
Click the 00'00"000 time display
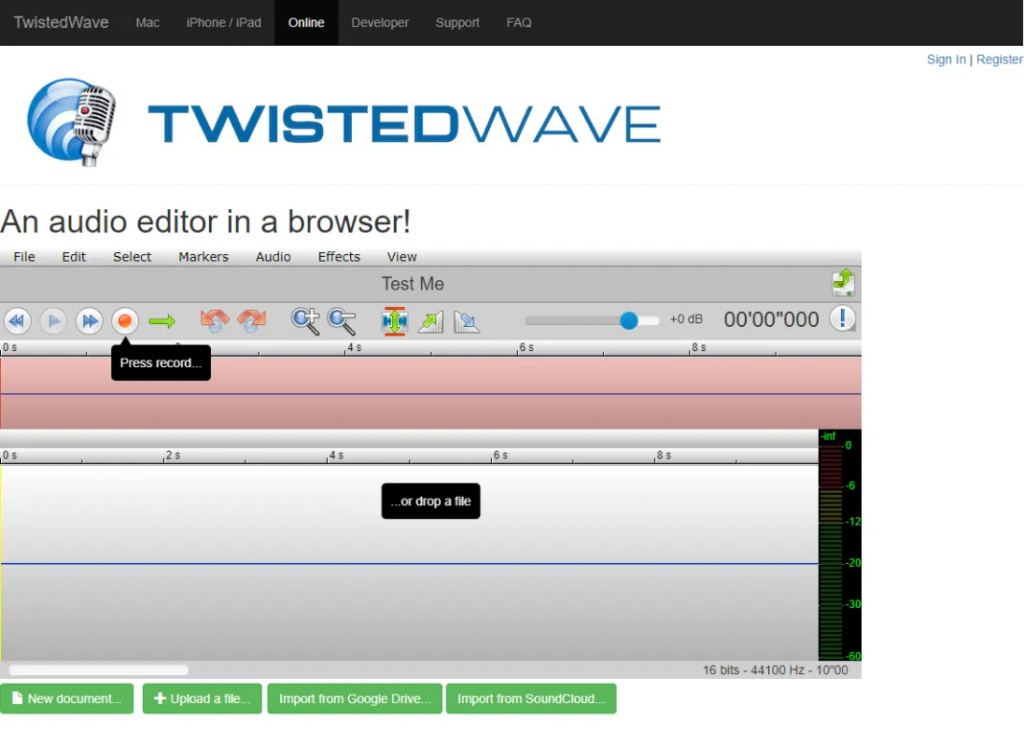point(771,319)
